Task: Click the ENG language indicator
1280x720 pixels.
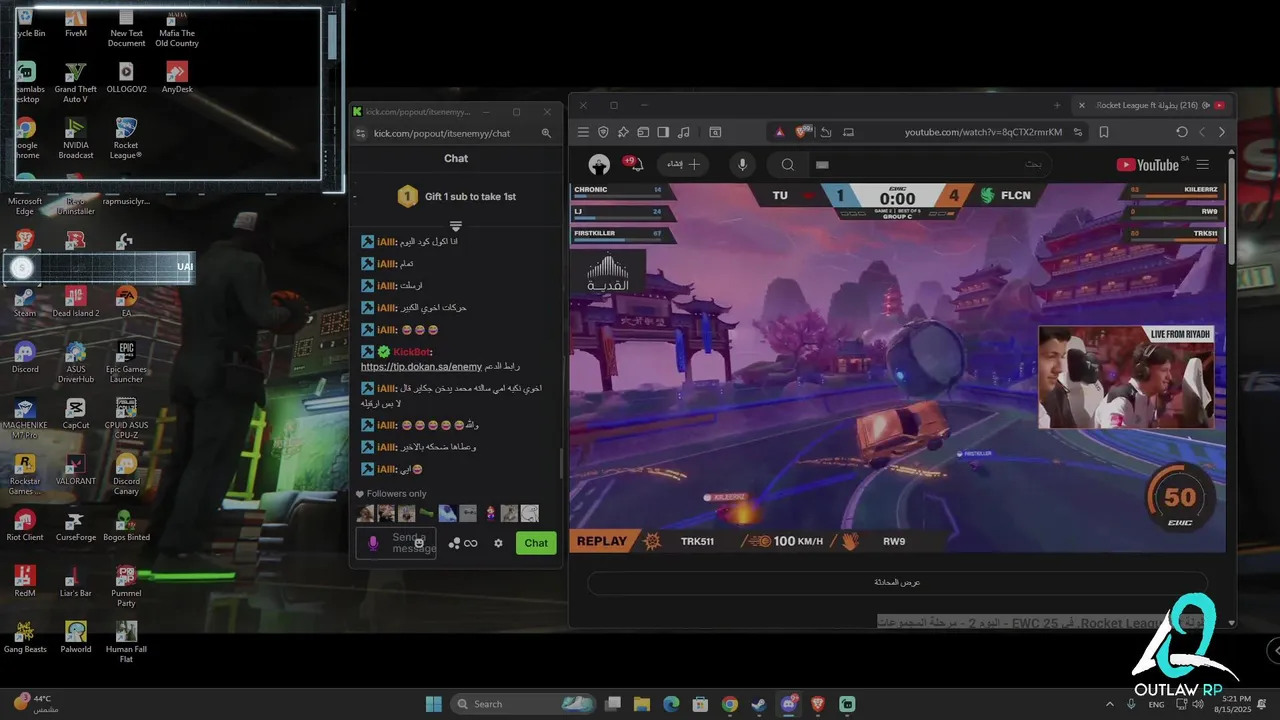Action: [x=1156, y=704]
